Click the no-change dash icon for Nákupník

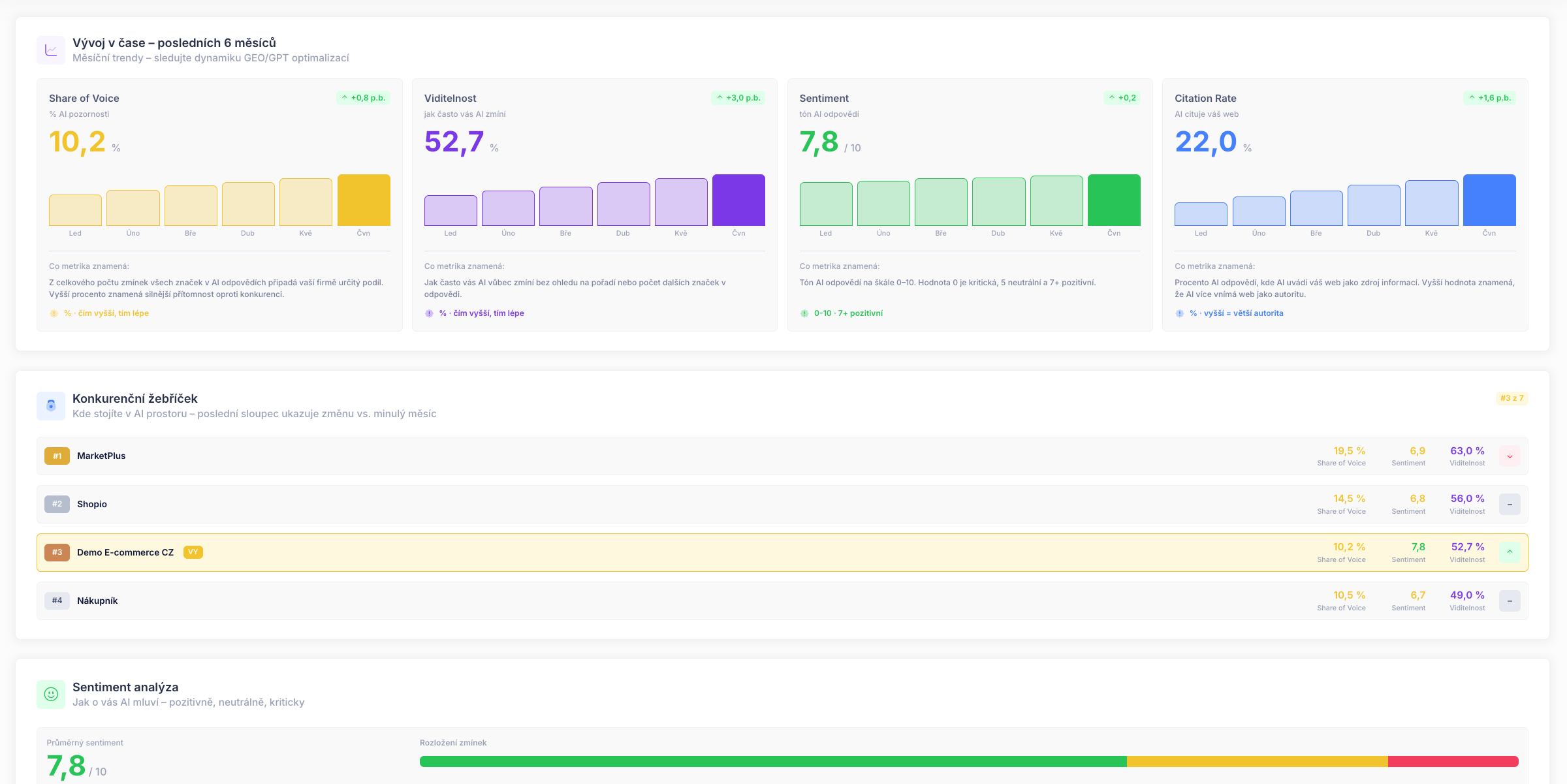(1510, 601)
